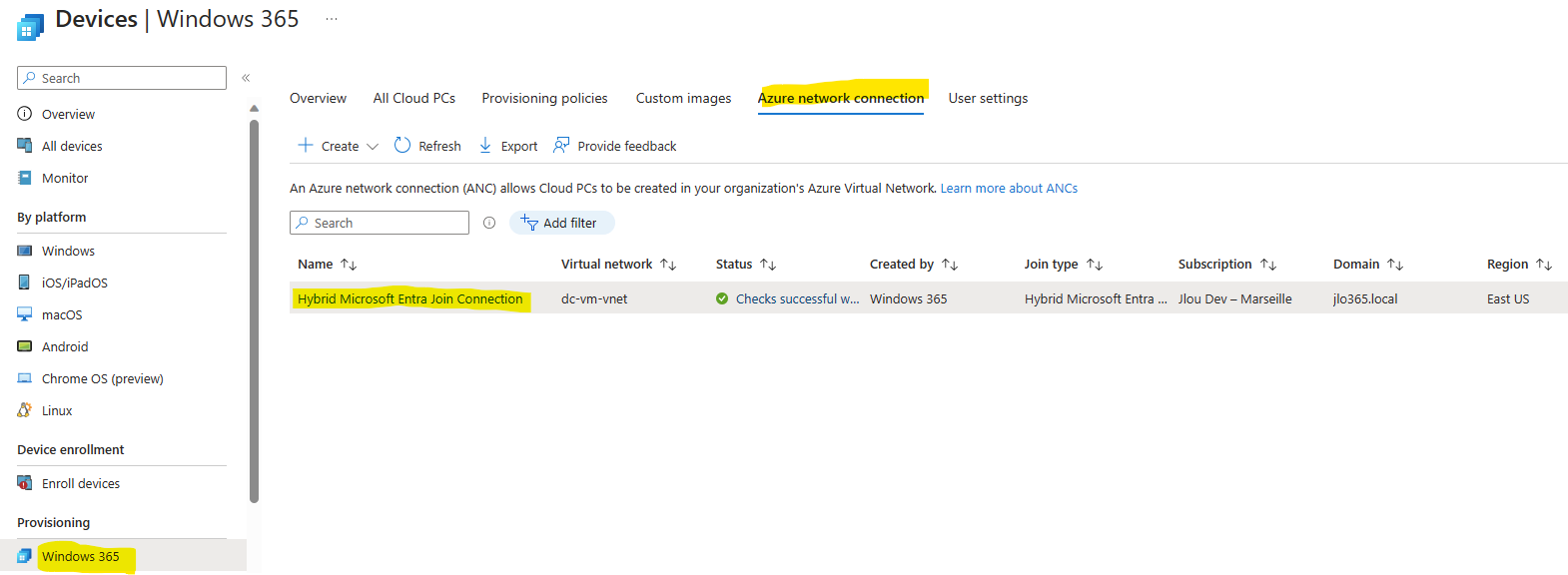The height and width of the screenshot is (575, 1568).
Task: Click the Overview info icon in the sidebar
Action: [25, 114]
